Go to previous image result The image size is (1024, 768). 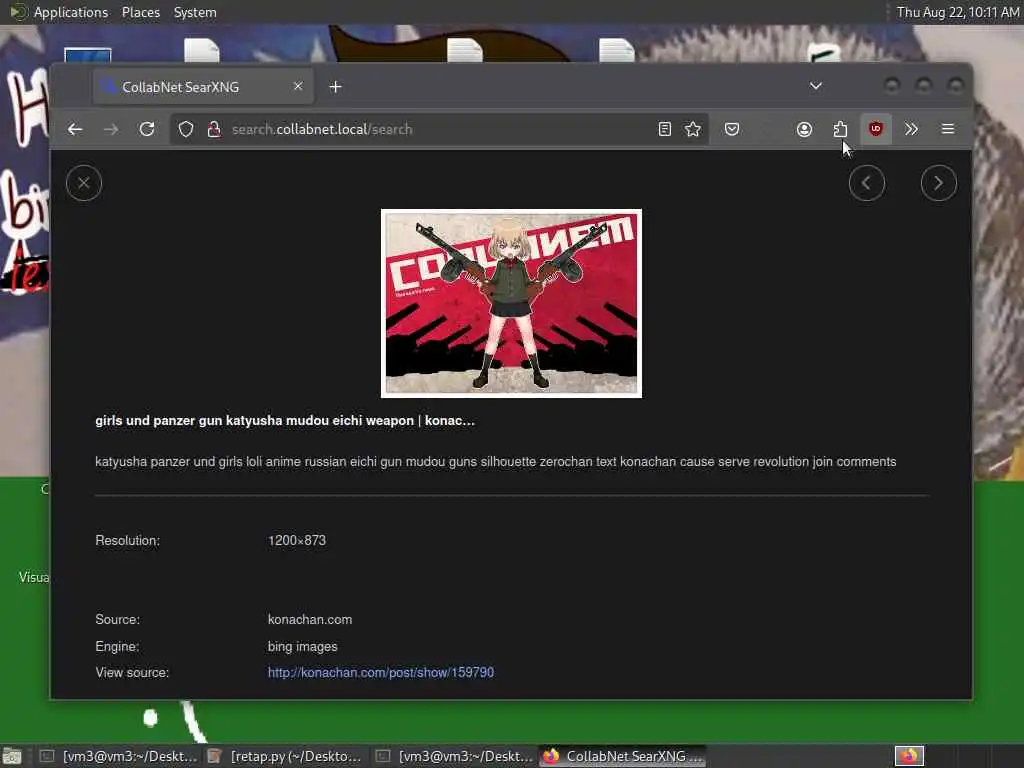point(867,184)
